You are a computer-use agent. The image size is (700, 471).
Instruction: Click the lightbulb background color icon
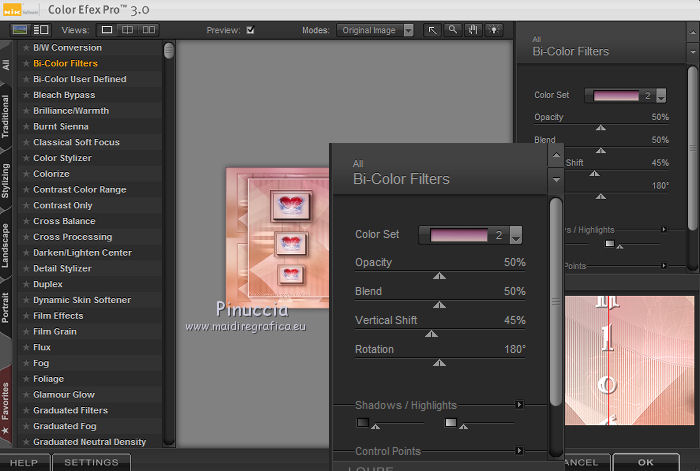click(x=494, y=30)
